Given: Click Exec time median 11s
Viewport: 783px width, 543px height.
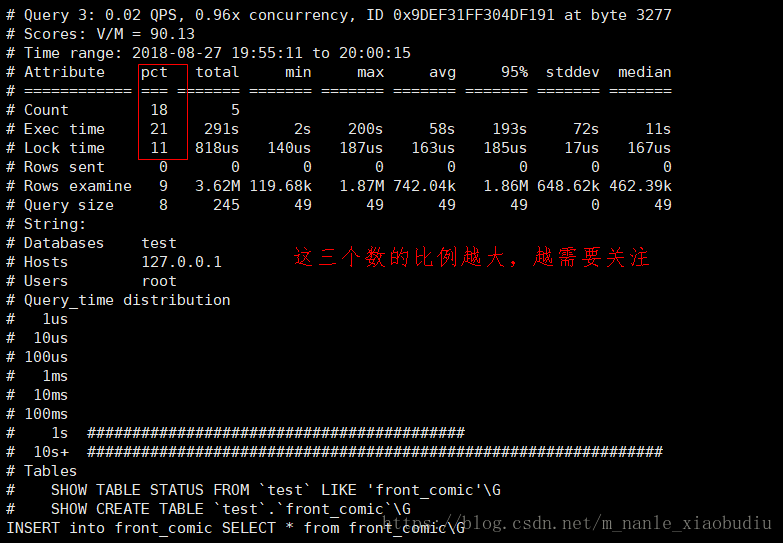Looking at the screenshot, I should click(x=658, y=129).
